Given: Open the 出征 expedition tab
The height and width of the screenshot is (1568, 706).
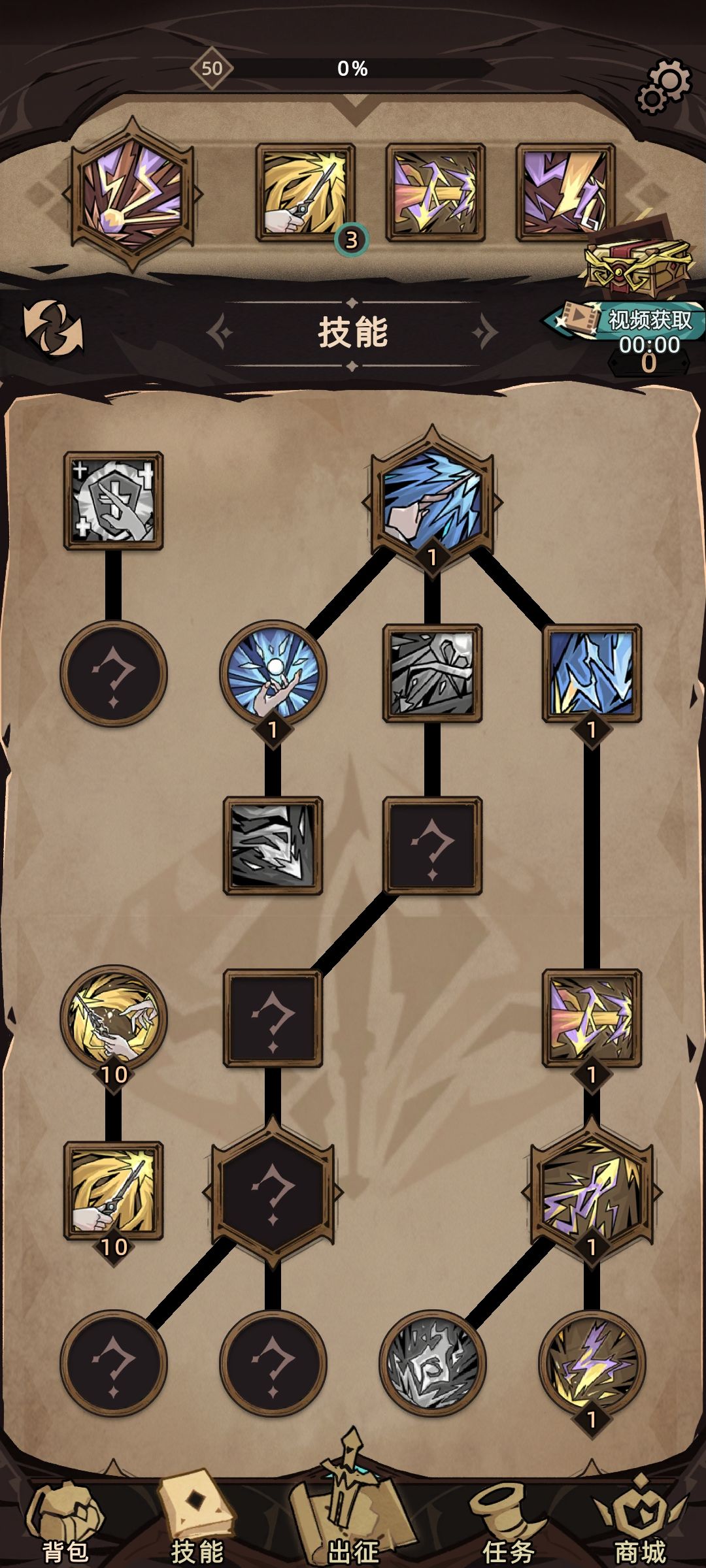Looking at the screenshot, I should coord(353,1516).
